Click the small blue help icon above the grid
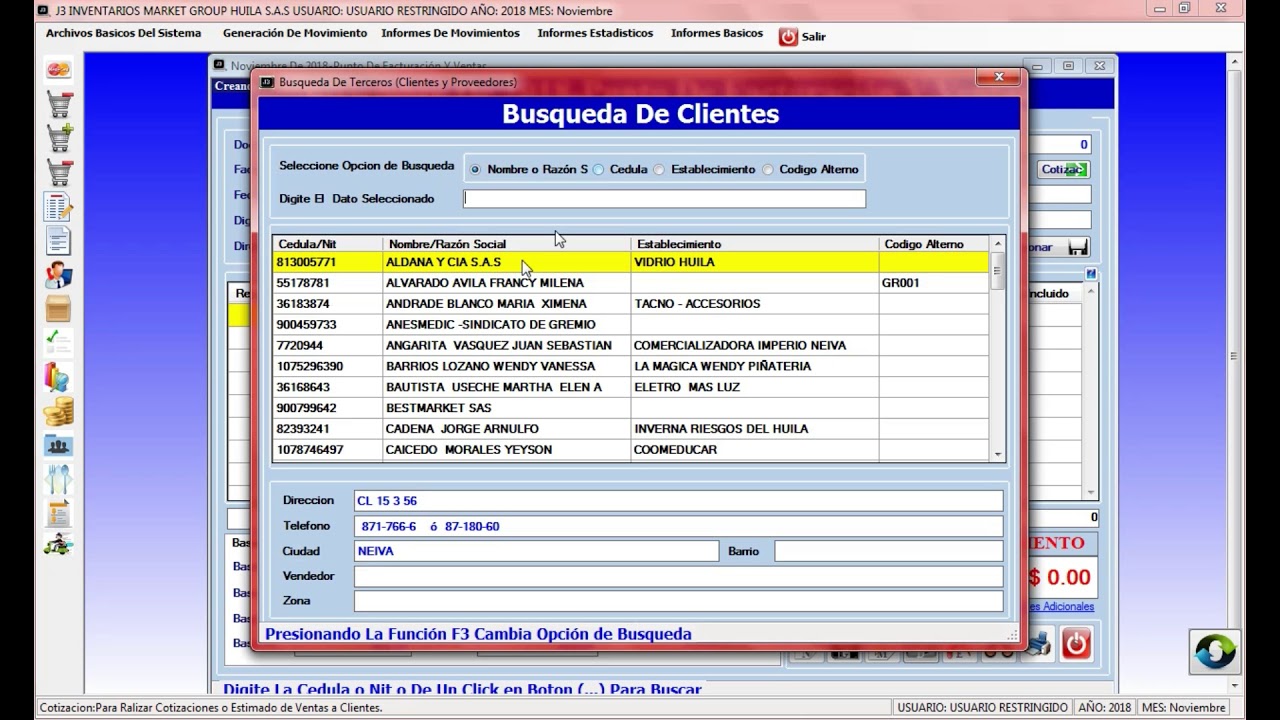 (x=1091, y=273)
